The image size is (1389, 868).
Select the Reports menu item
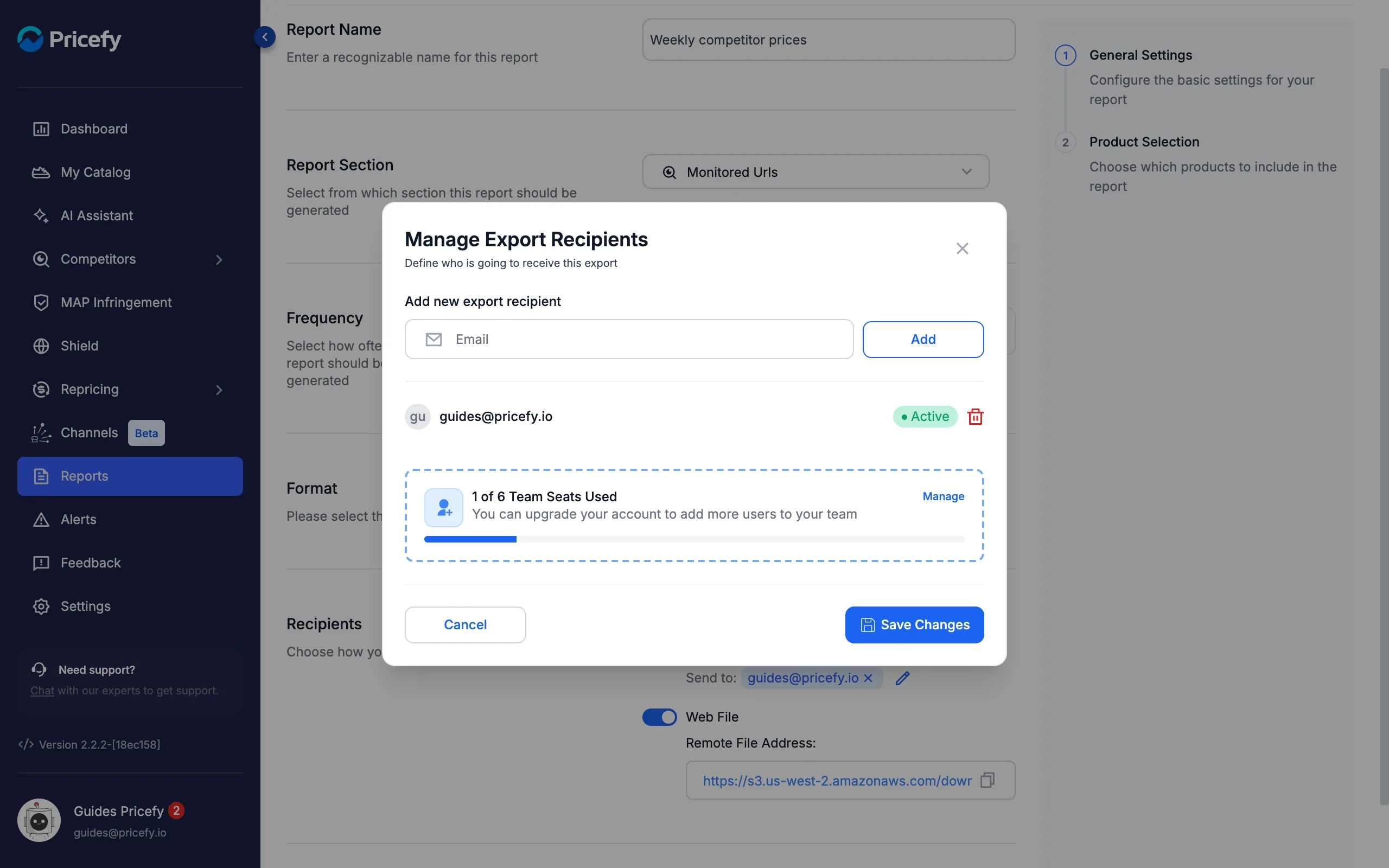[x=130, y=476]
